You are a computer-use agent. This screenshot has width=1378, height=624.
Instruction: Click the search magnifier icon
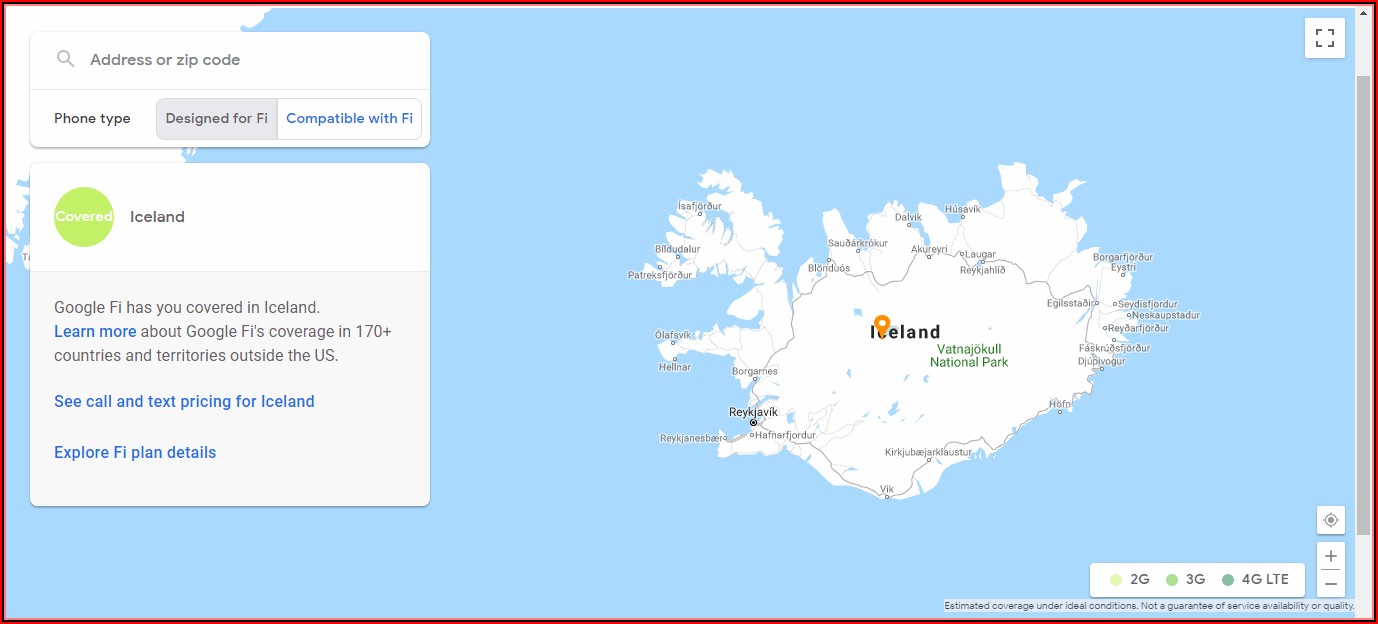point(65,59)
